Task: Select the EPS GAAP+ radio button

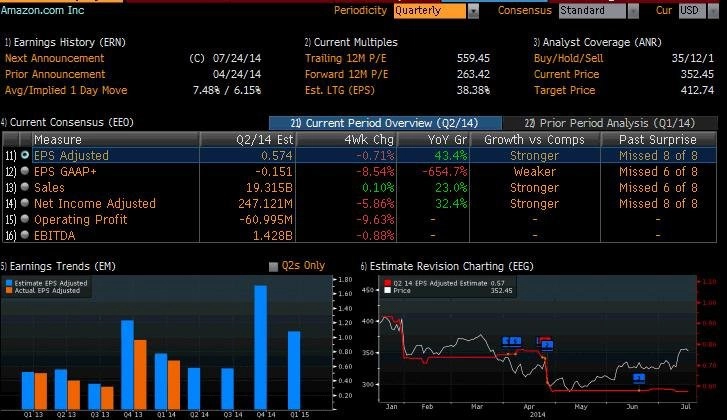Action: (25, 172)
